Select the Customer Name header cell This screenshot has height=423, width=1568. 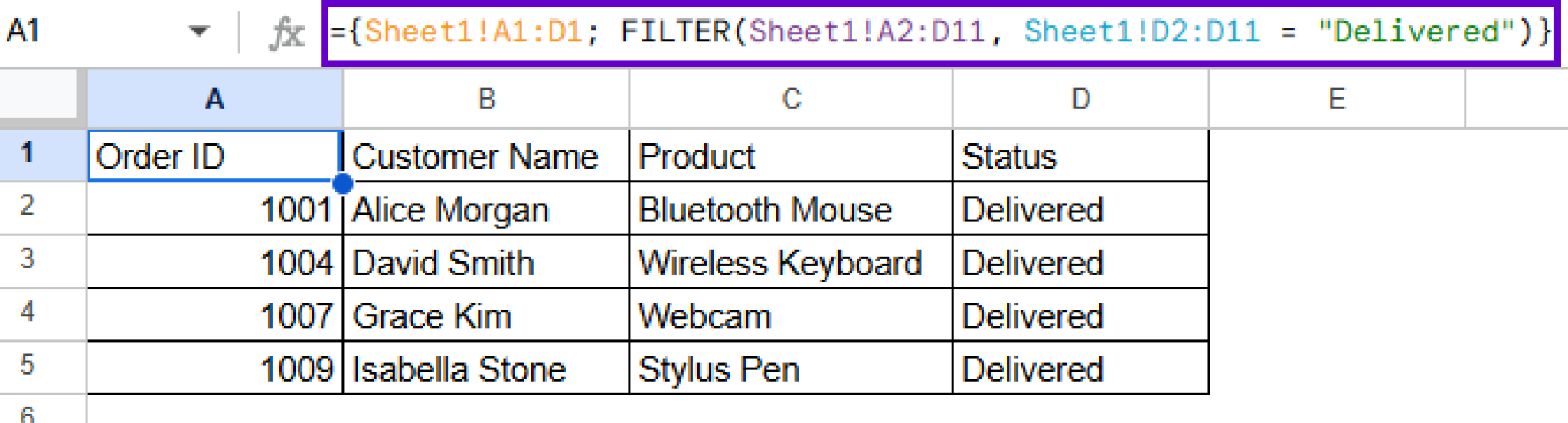click(x=485, y=156)
